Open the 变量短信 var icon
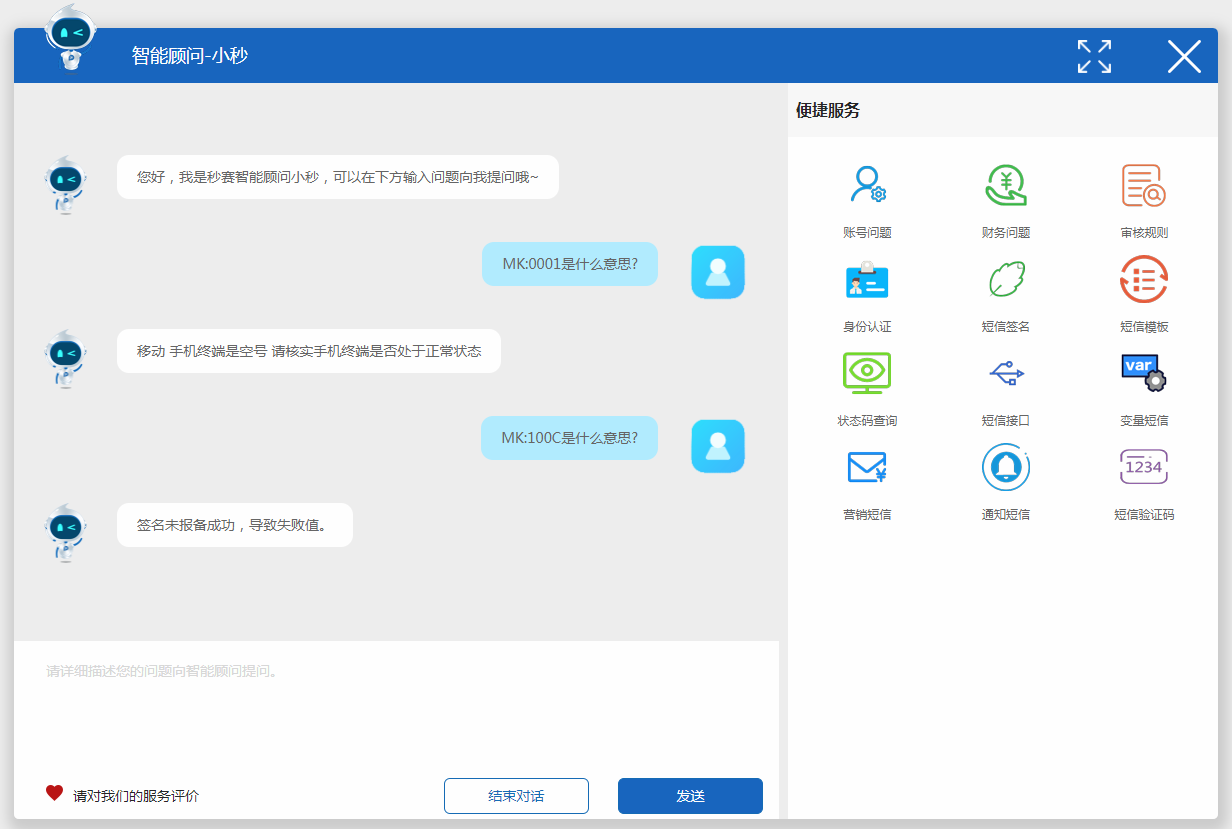Viewport: 1232px width, 829px height. click(x=1144, y=372)
